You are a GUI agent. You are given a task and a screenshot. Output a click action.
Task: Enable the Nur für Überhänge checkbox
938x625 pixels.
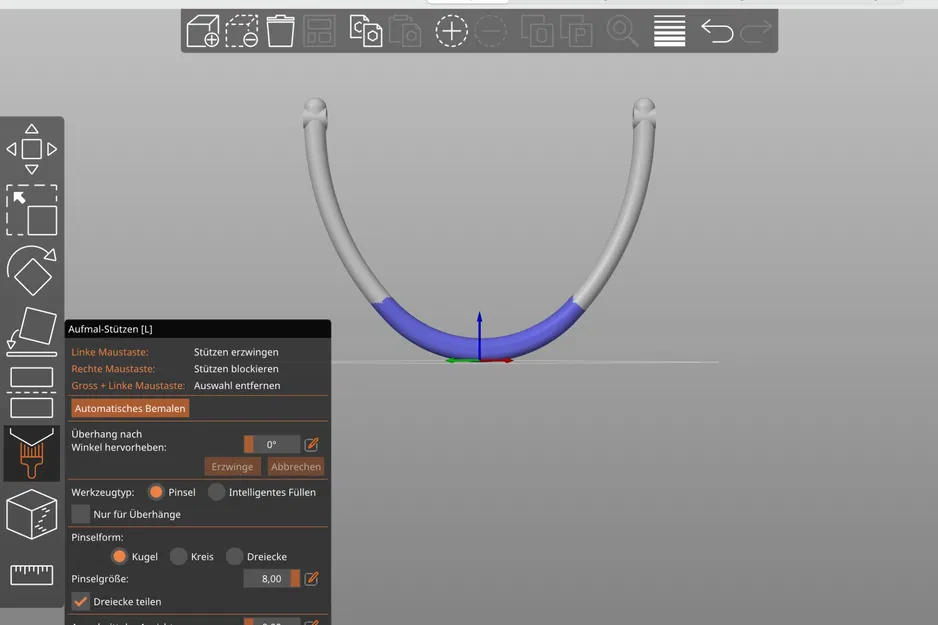[x=80, y=514]
